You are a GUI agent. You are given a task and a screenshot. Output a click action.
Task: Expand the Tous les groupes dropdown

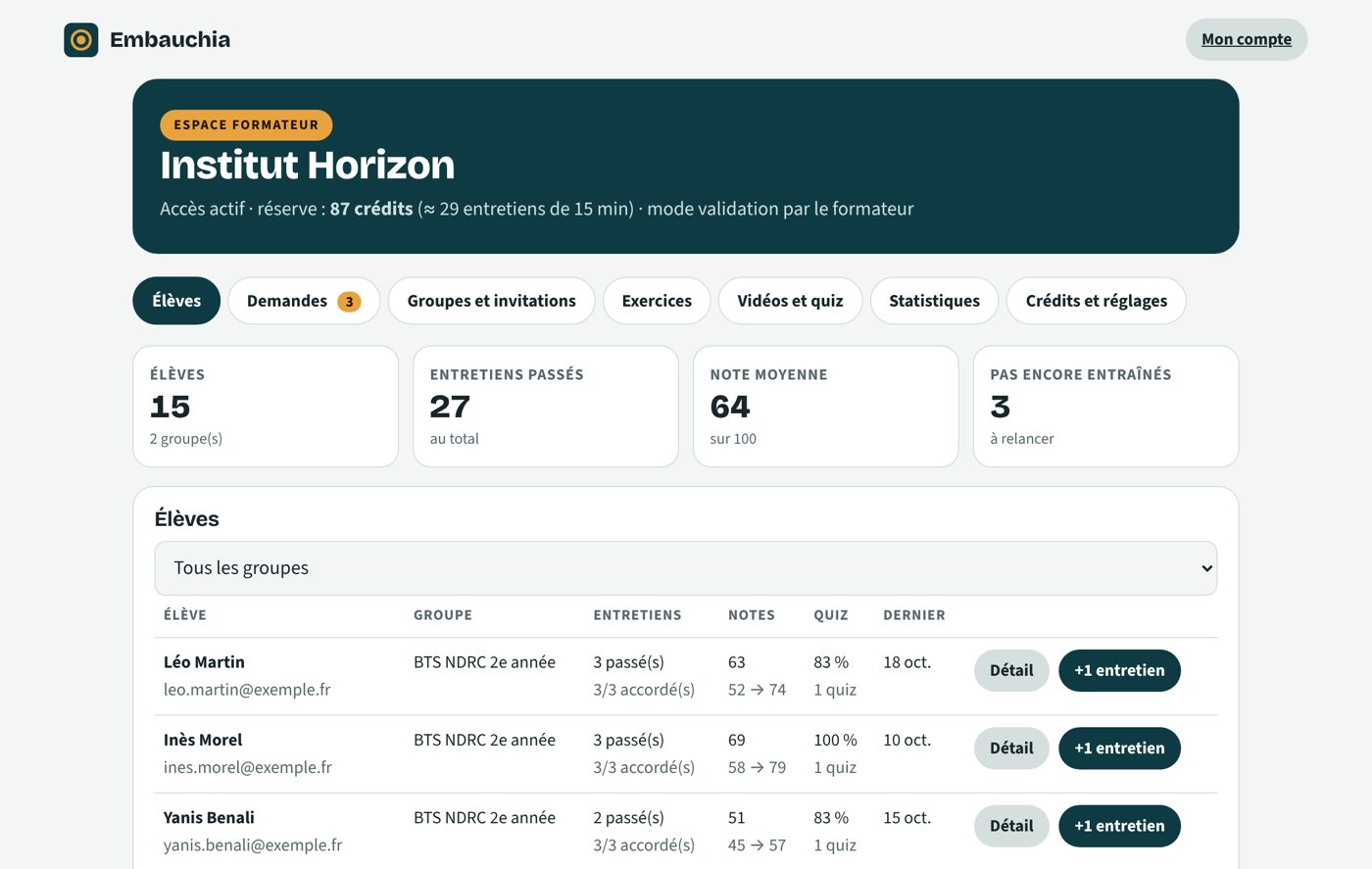tap(686, 568)
